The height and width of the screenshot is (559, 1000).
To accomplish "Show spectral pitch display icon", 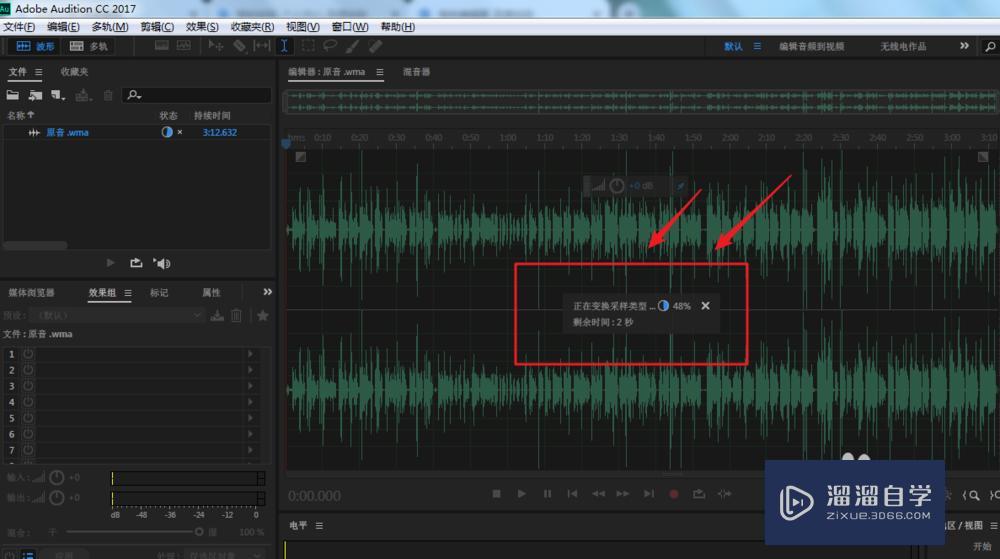I will (184, 46).
